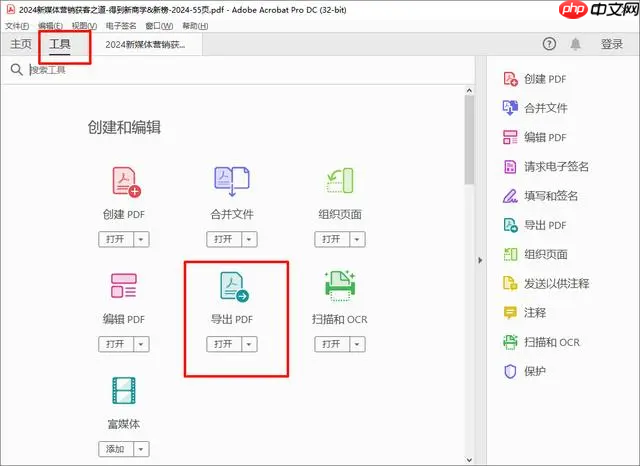This screenshot has width=640, height=466.
Task: Expand dropdown arrow beside 创建 PDF 打开
Action: click(141, 239)
